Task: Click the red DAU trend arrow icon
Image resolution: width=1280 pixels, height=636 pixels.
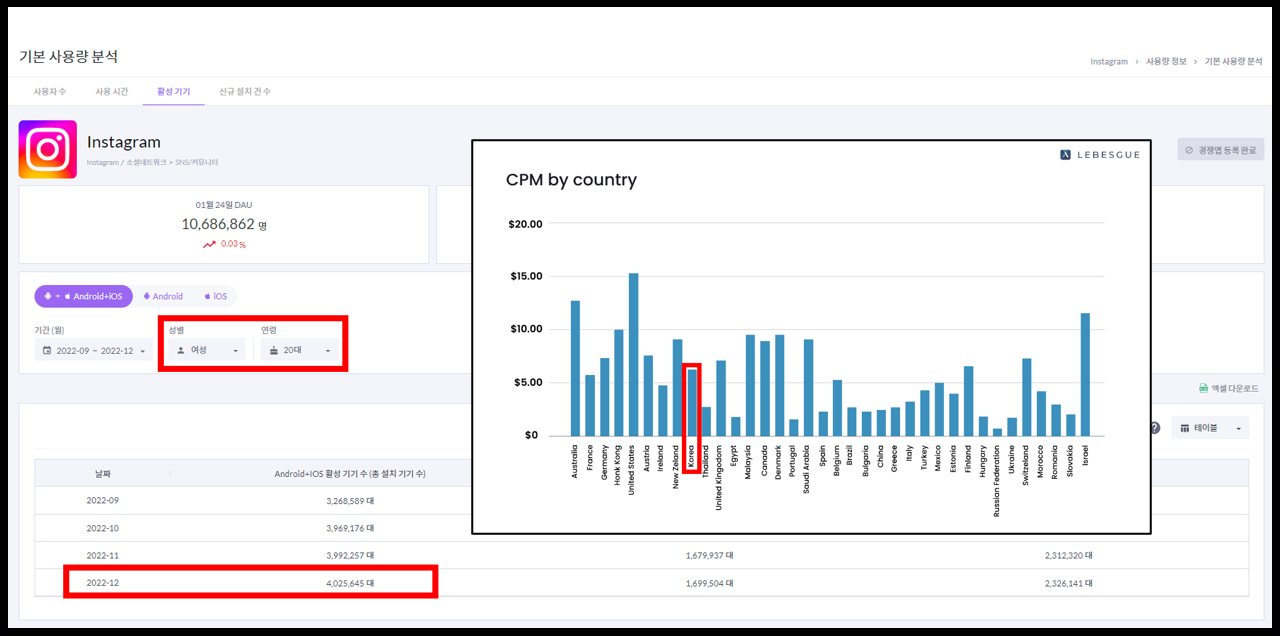Action: 208,244
